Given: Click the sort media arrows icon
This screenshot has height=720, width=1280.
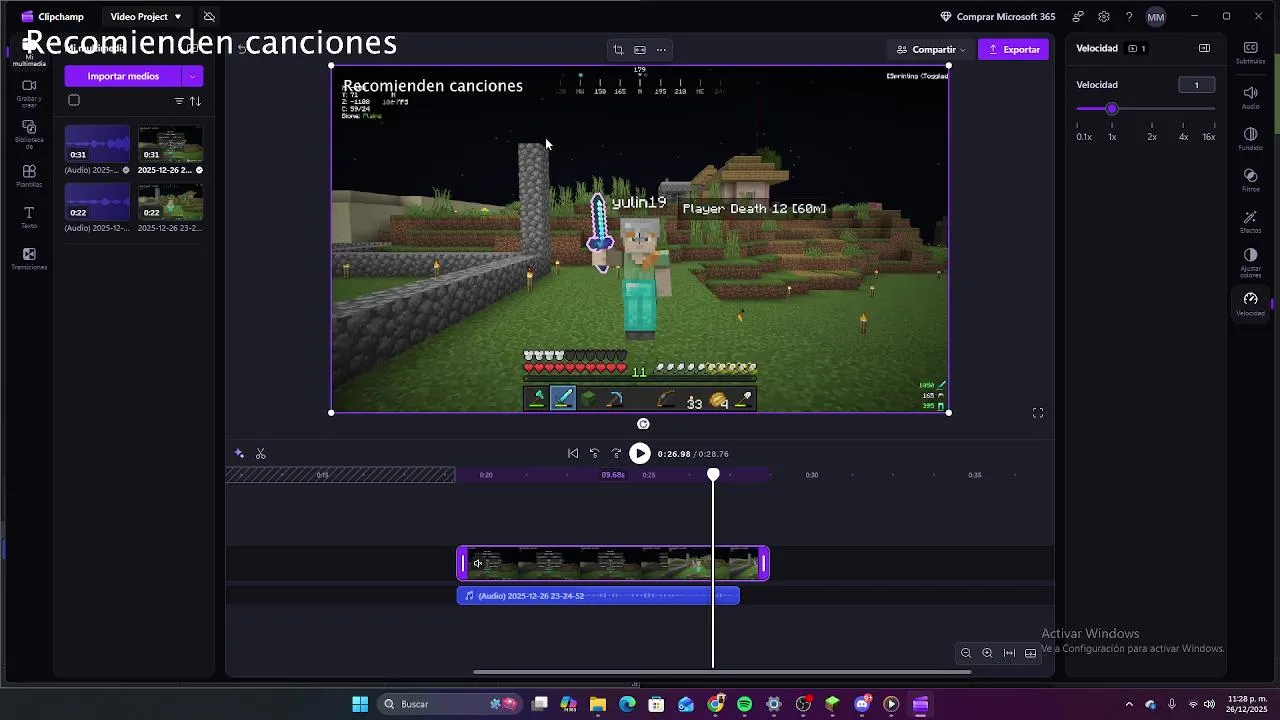Looking at the screenshot, I should click(x=195, y=101).
